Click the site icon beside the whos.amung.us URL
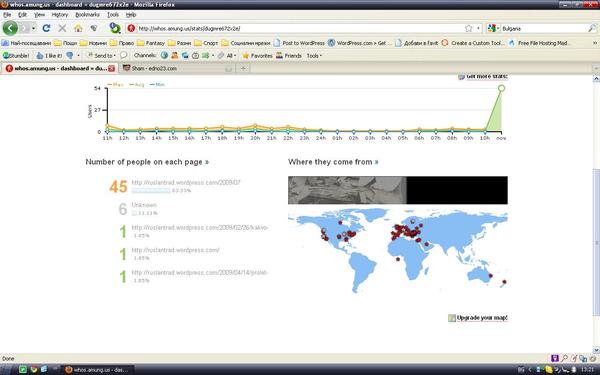The width and height of the screenshot is (600, 375). point(131,28)
